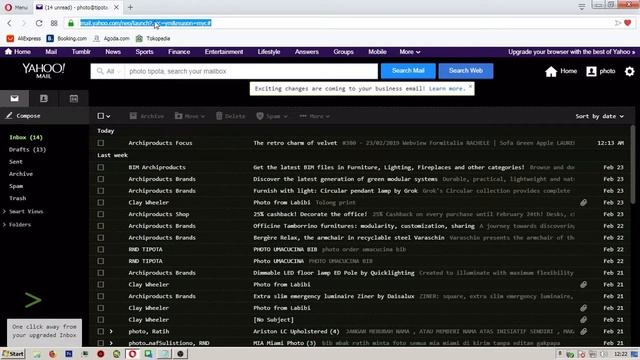Click the browser address bar URL
Screen dimensions: 640x360
(x=146, y=23)
